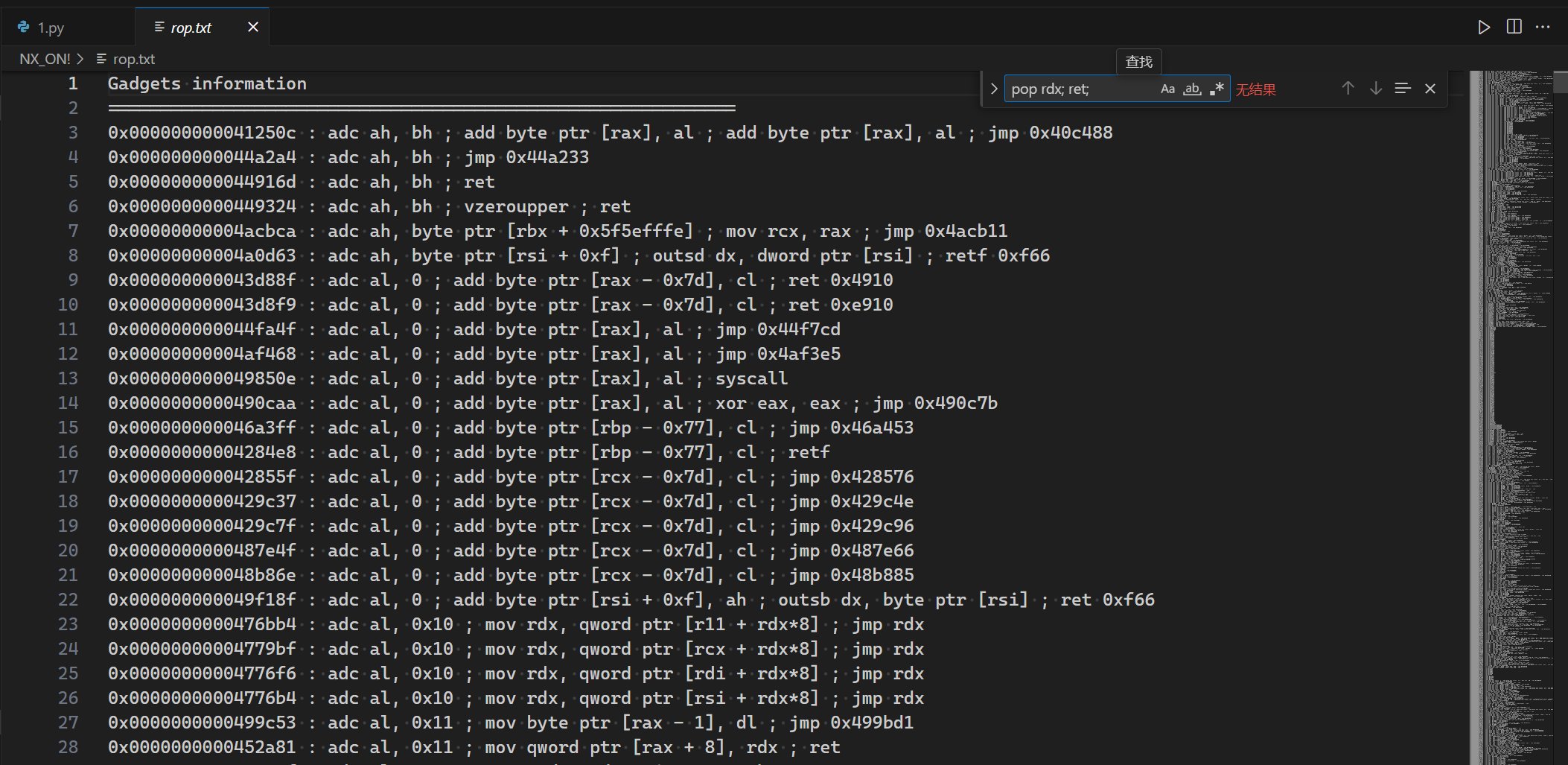Image resolution: width=1568 pixels, height=765 pixels.
Task: Click line number 22 in the gutter
Action: tap(68, 600)
